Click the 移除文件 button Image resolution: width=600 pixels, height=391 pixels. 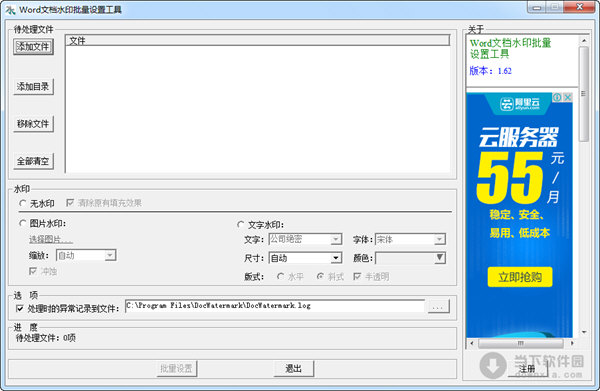[x=33, y=124]
